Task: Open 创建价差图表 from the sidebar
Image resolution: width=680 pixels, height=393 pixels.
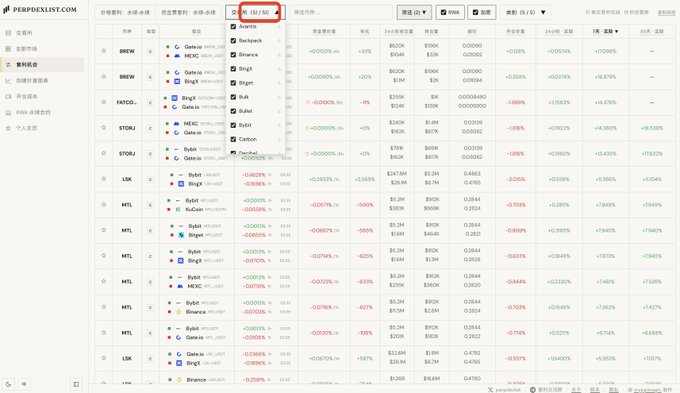Action: pos(42,80)
